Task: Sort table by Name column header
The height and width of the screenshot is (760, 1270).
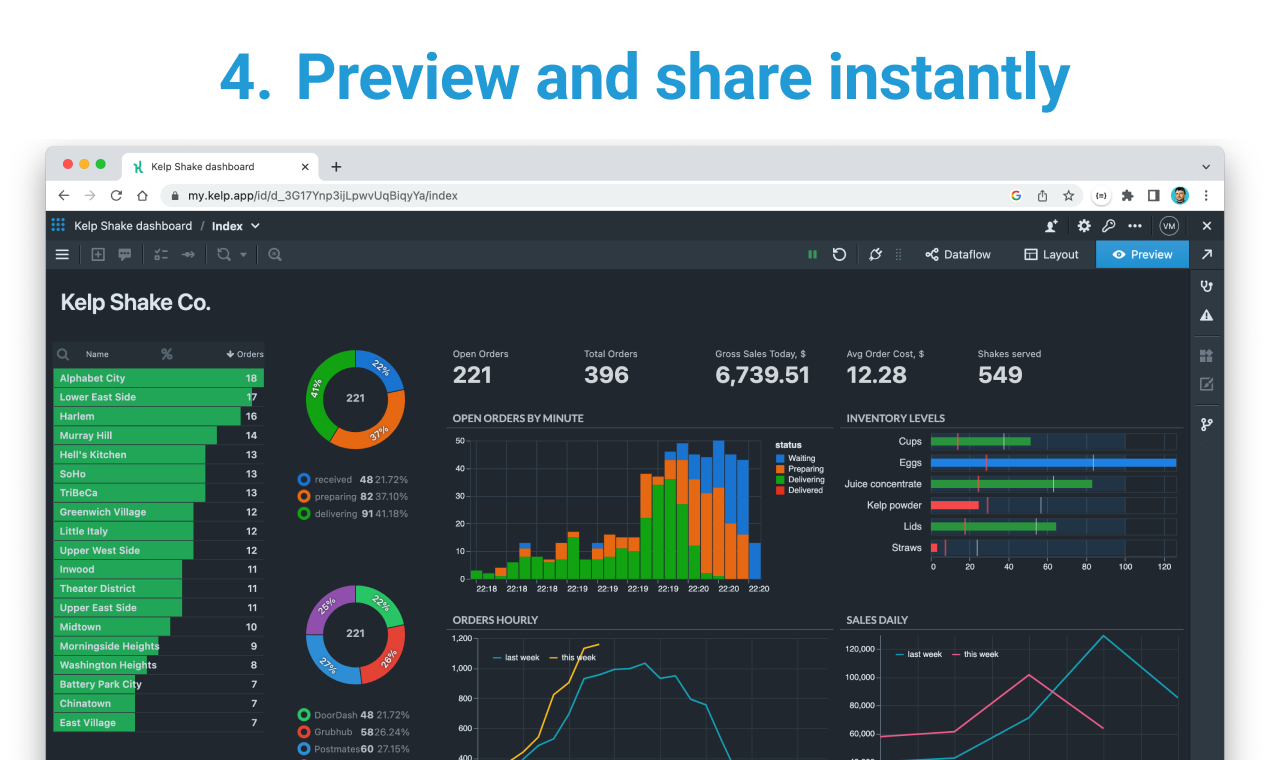Action: coord(97,354)
